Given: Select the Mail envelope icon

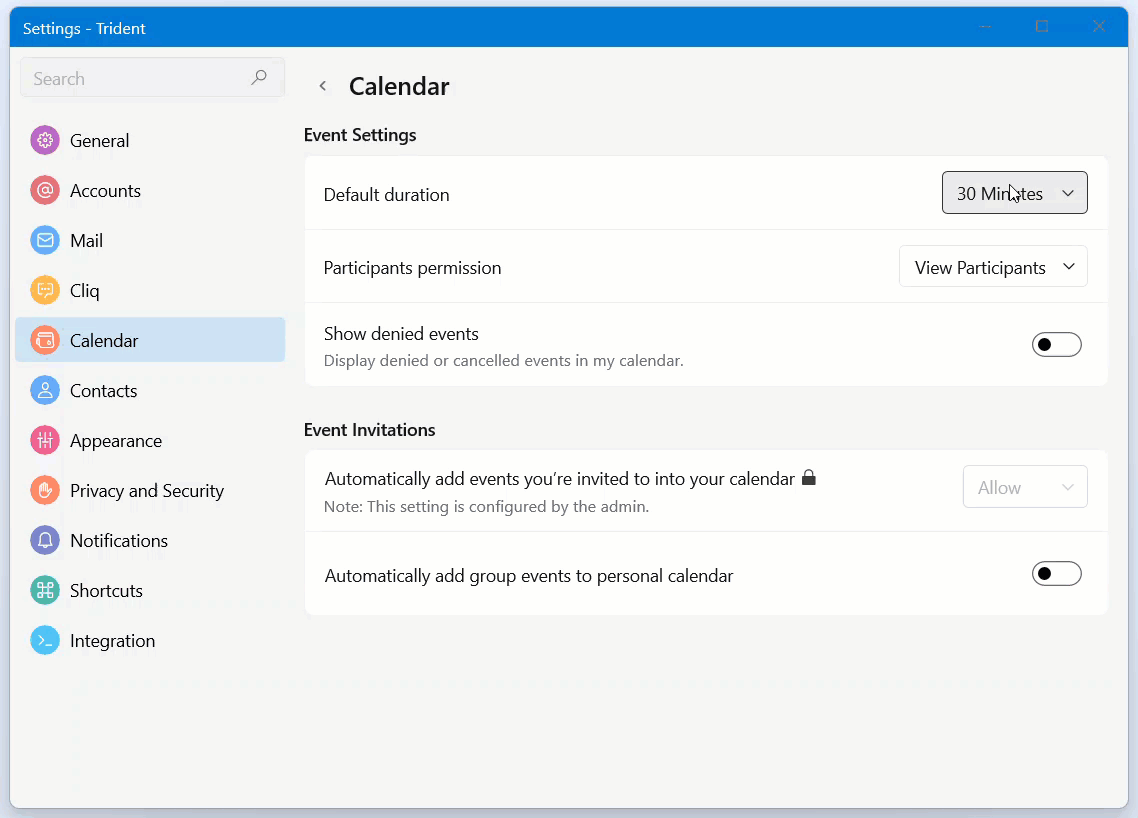Looking at the screenshot, I should coord(45,241).
